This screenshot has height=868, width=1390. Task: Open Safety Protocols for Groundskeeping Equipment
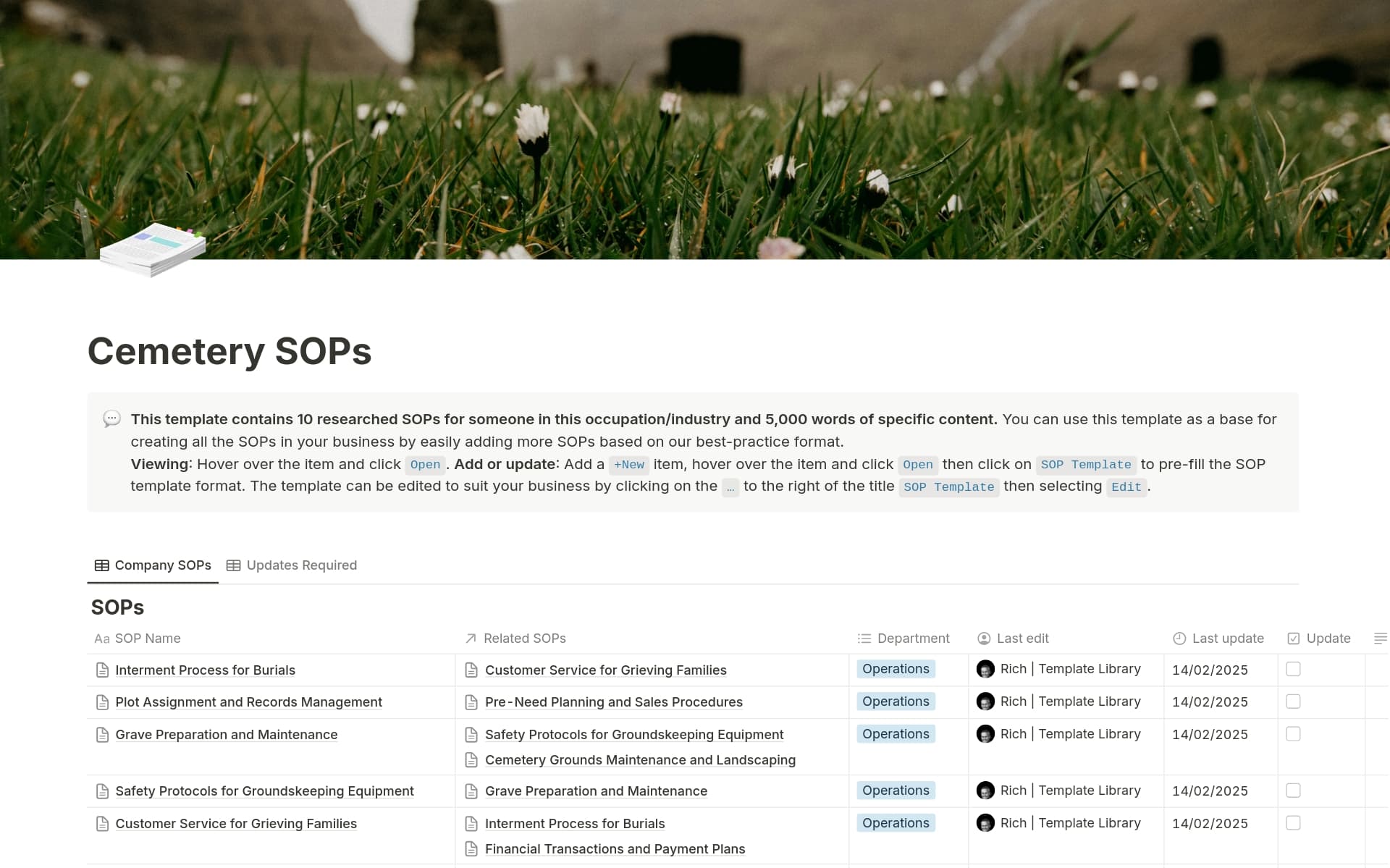264,791
